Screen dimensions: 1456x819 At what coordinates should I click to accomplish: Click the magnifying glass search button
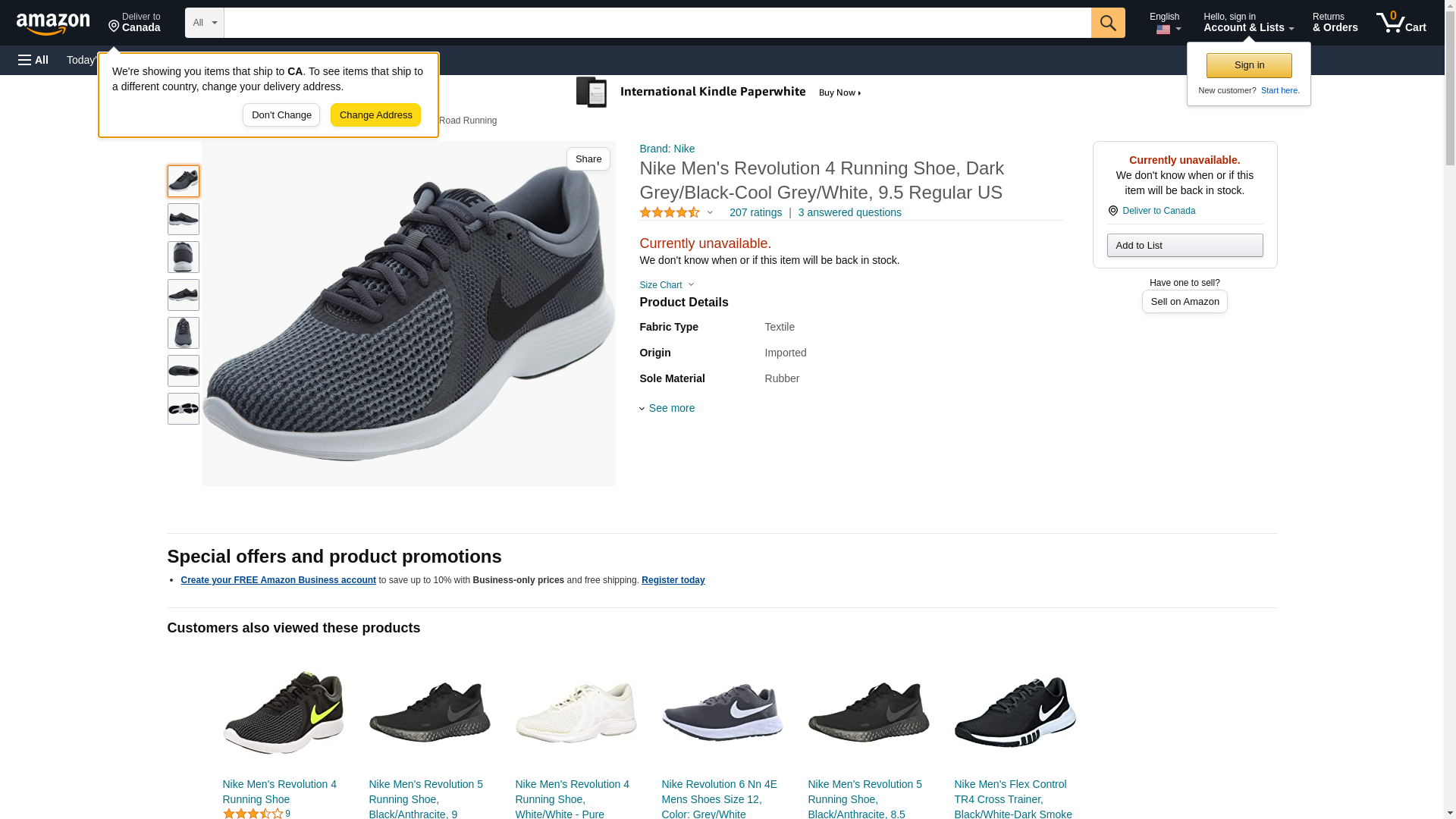click(x=1107, y=23)
